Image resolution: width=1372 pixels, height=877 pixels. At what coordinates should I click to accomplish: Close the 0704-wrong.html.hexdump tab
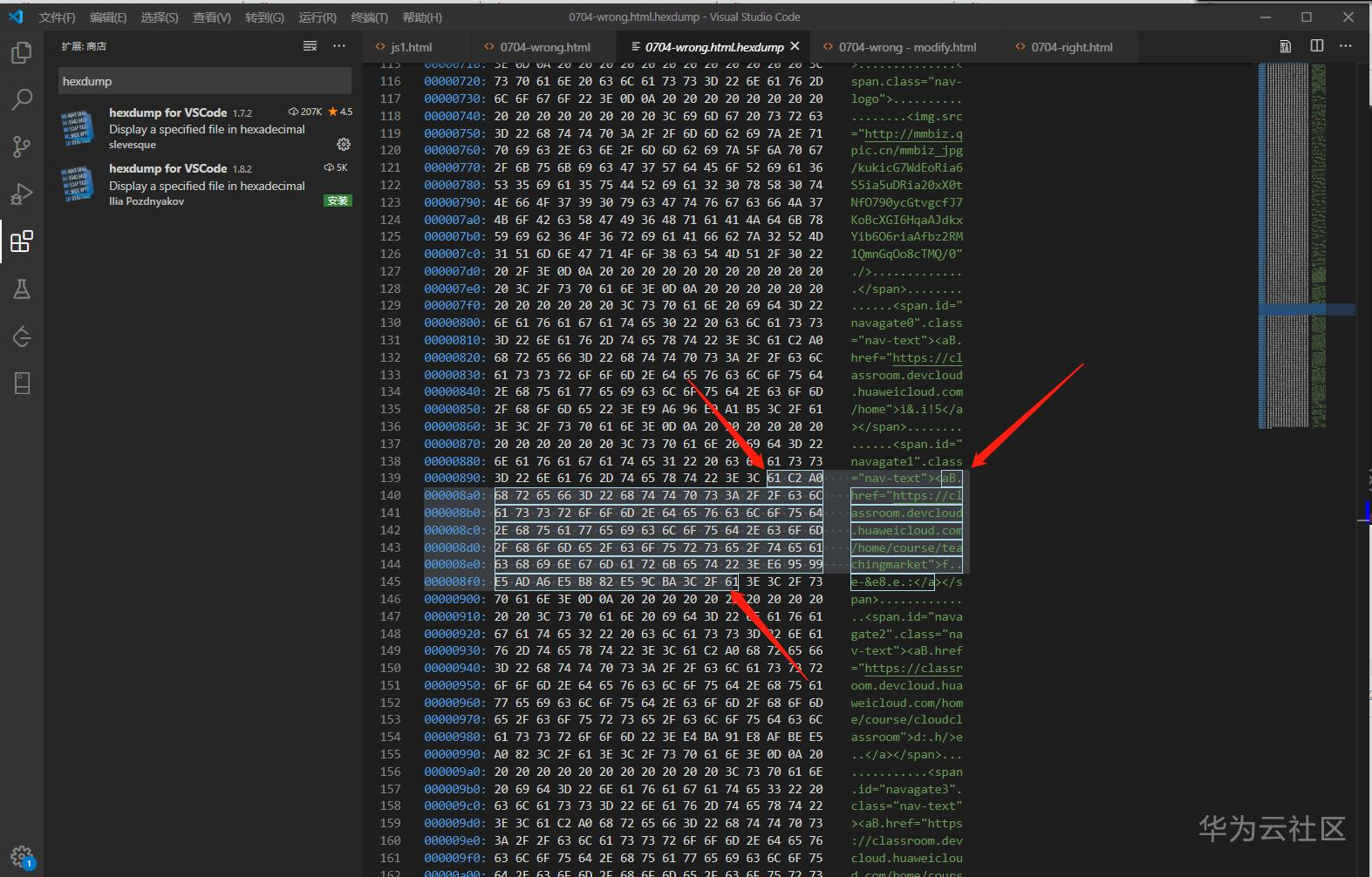(x=795, y=46)
